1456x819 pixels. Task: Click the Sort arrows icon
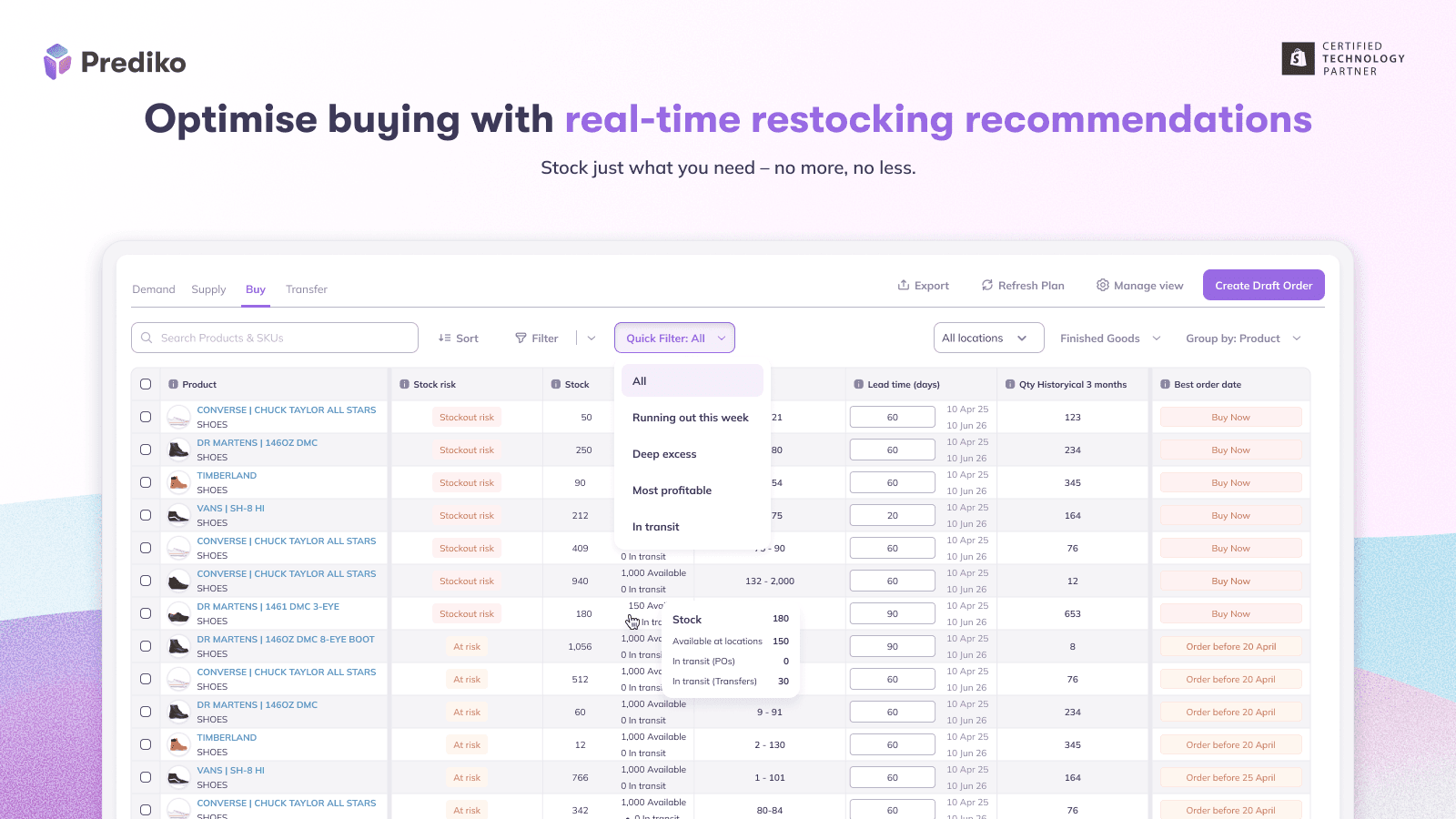(445, 338)
